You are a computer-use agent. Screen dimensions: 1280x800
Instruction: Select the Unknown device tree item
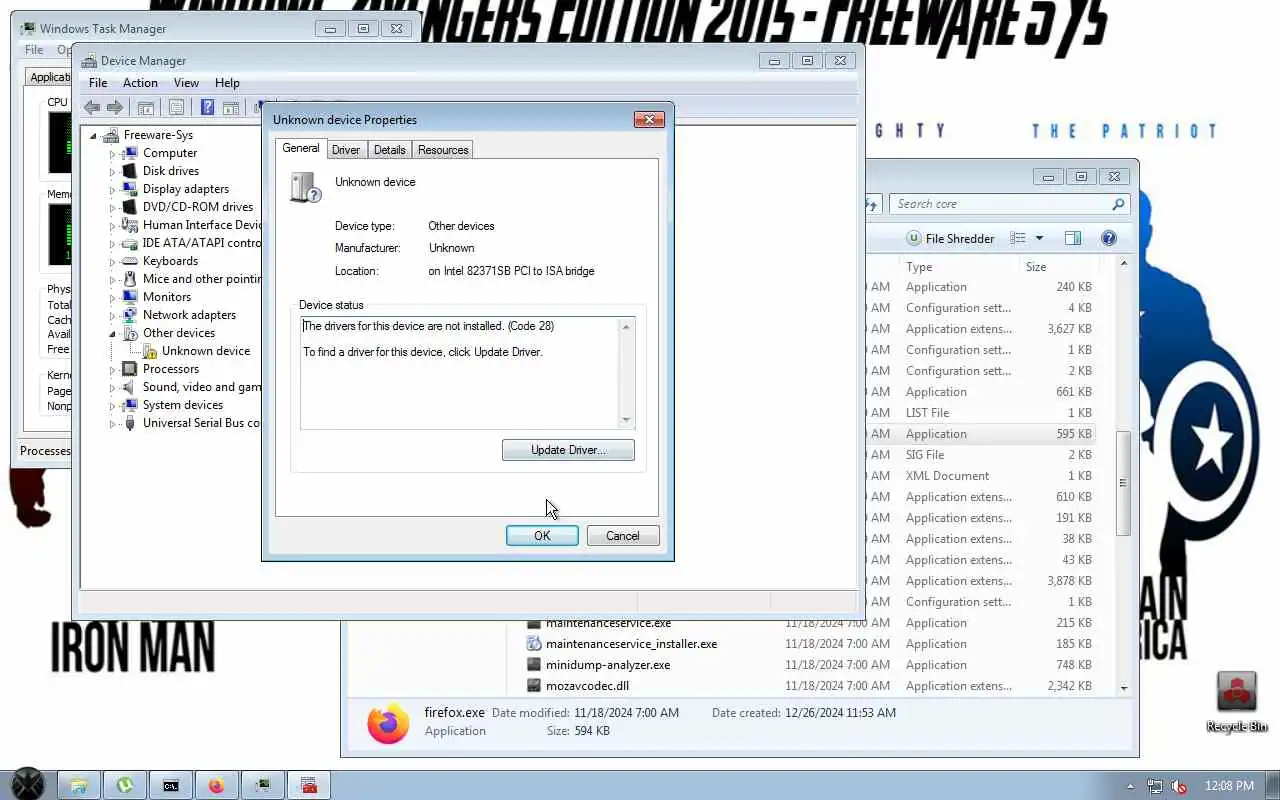[206, 351]
